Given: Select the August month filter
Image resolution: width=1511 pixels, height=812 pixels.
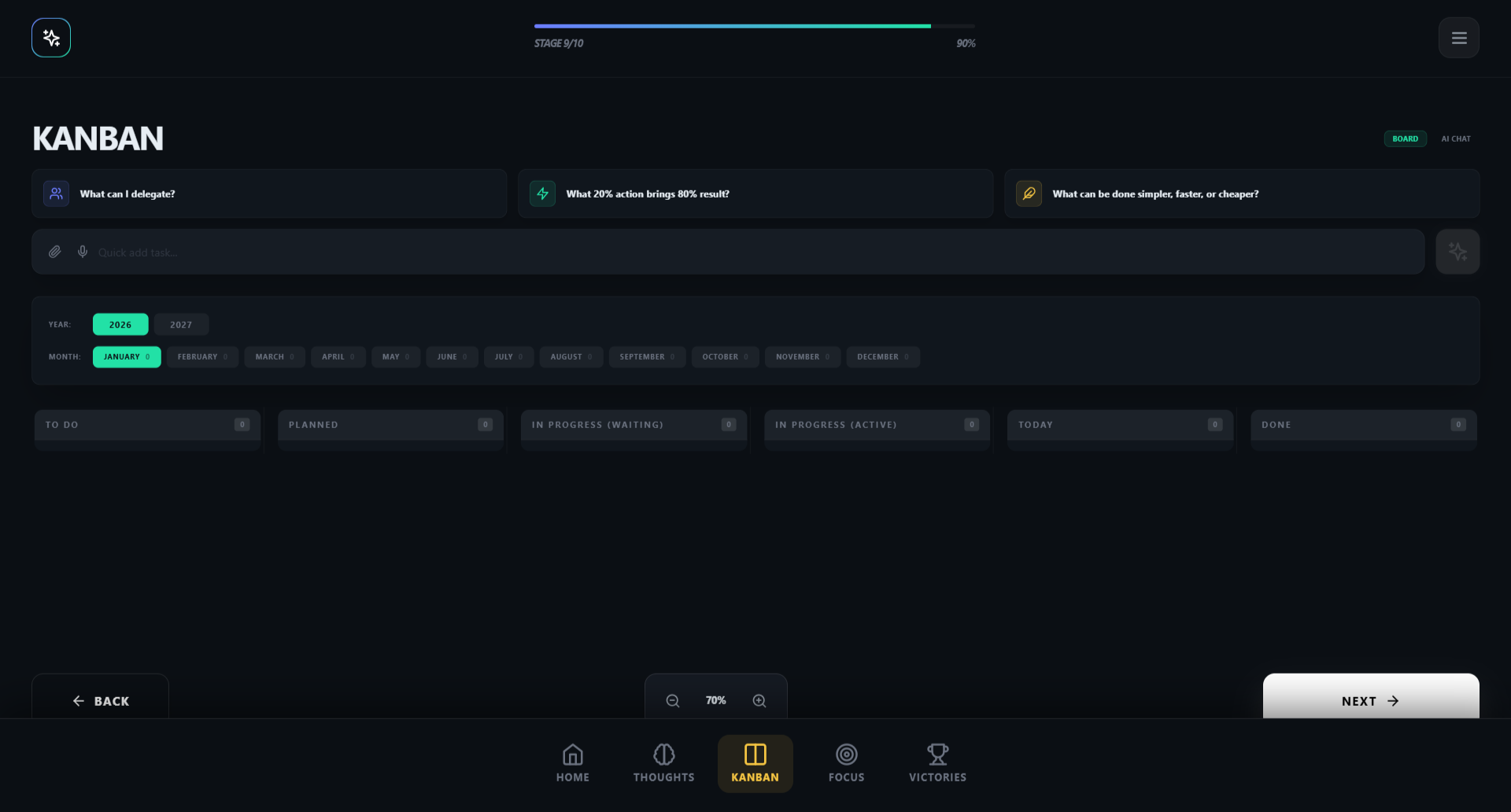Looking at the screenshot, I should 571,356.
